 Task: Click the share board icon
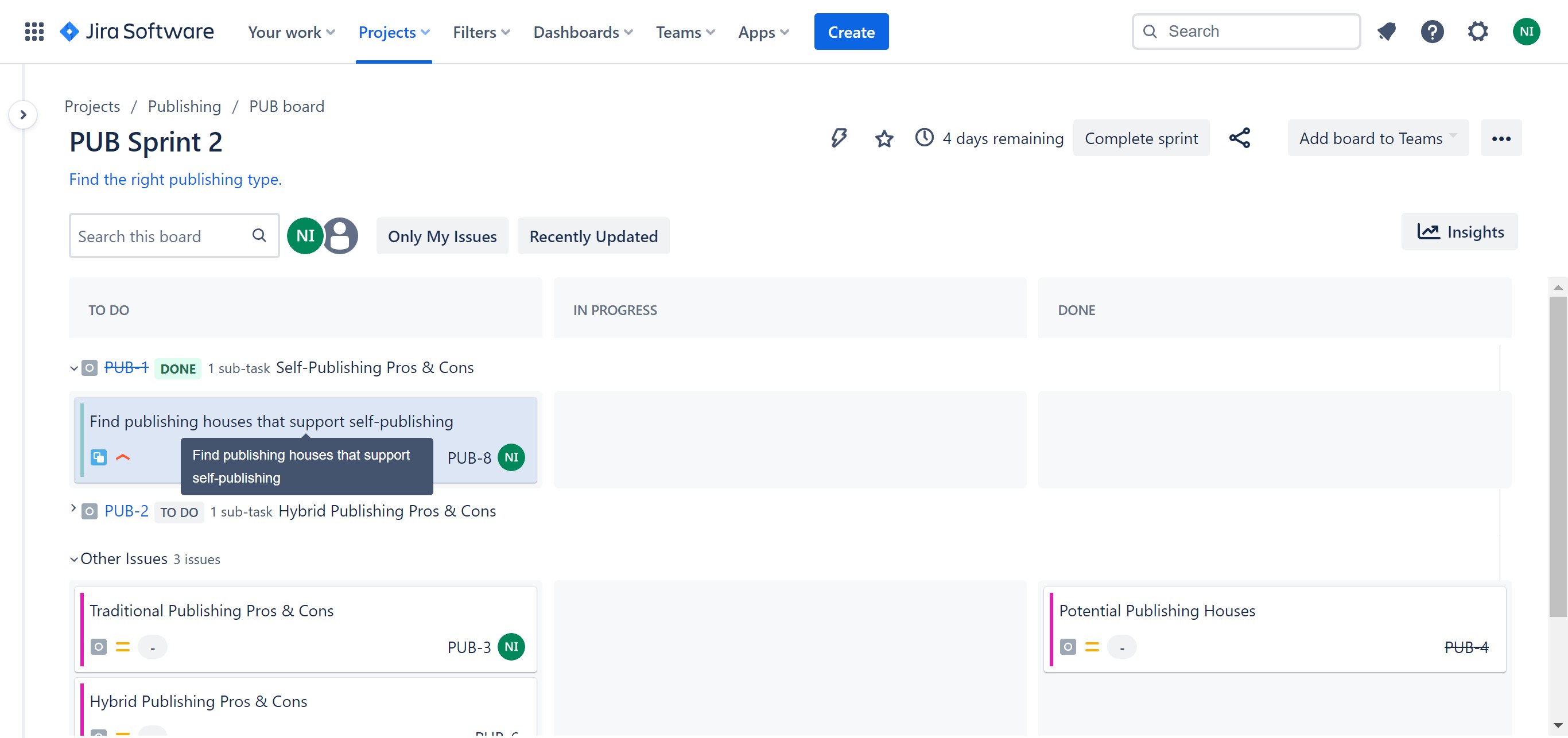point(1239,138)
